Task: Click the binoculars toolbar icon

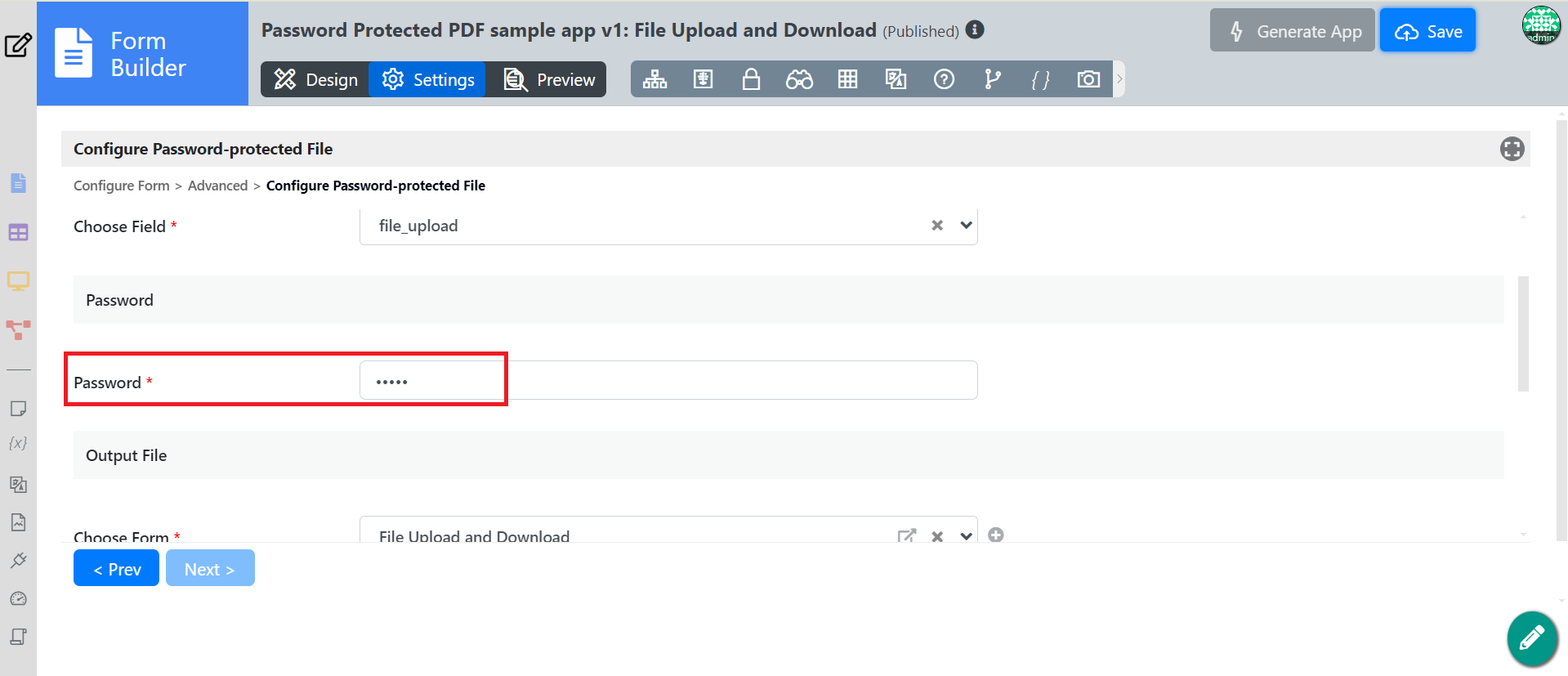Action: [x=799, y=79]
